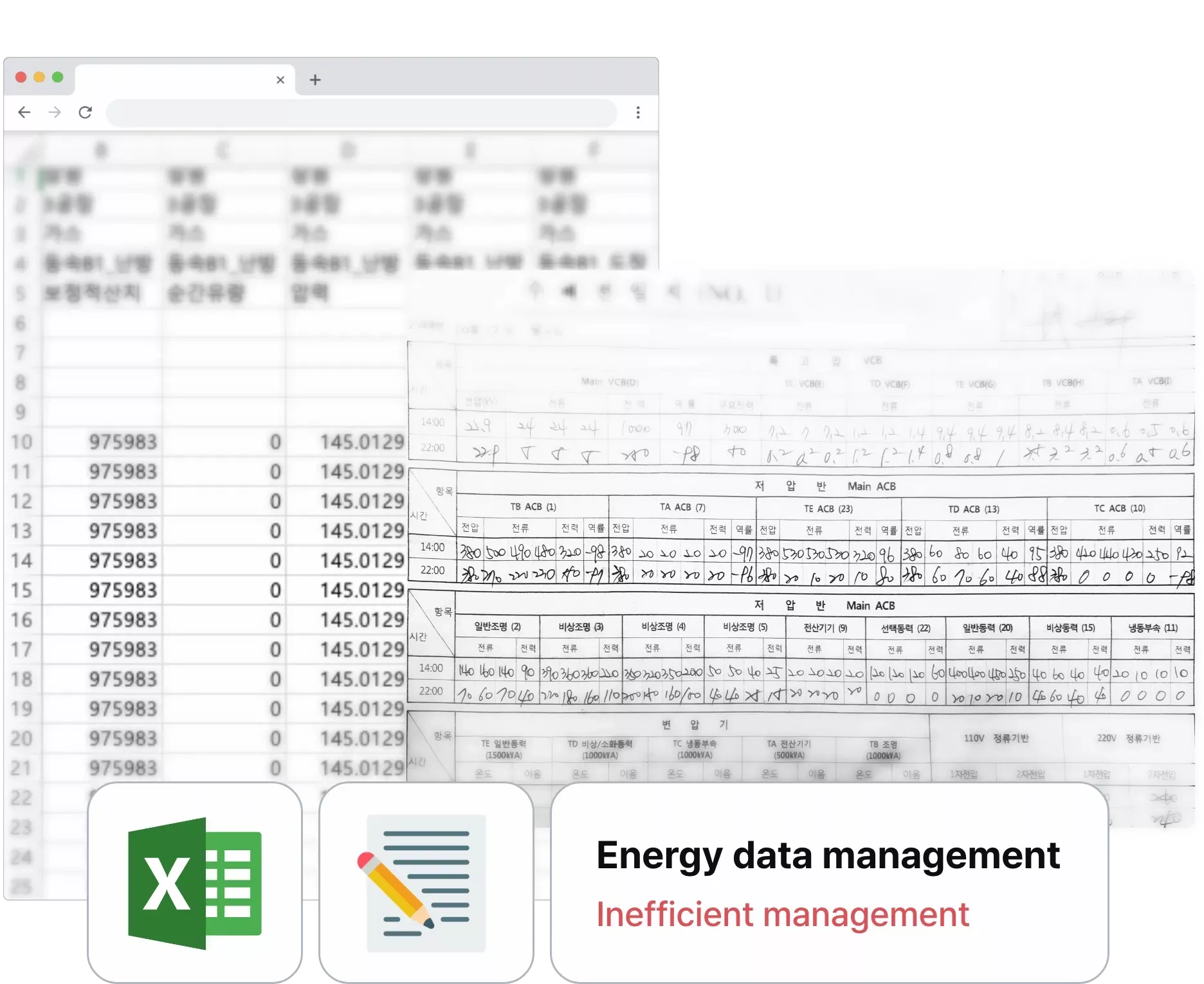Click the red Inefficient management text
Screen dimensions: 1204x984
coord(782,914)
